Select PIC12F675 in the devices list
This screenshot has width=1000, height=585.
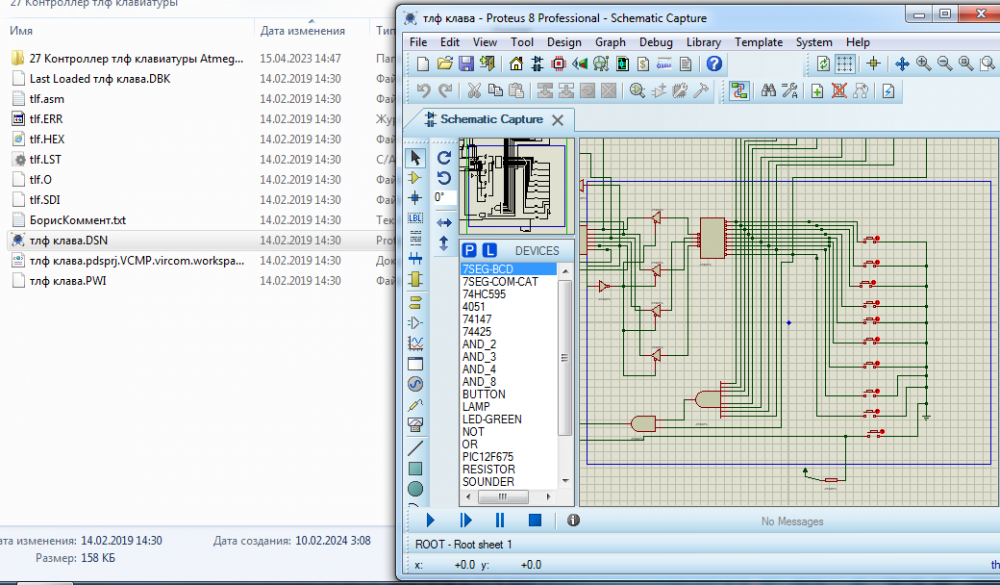(488, 457)
